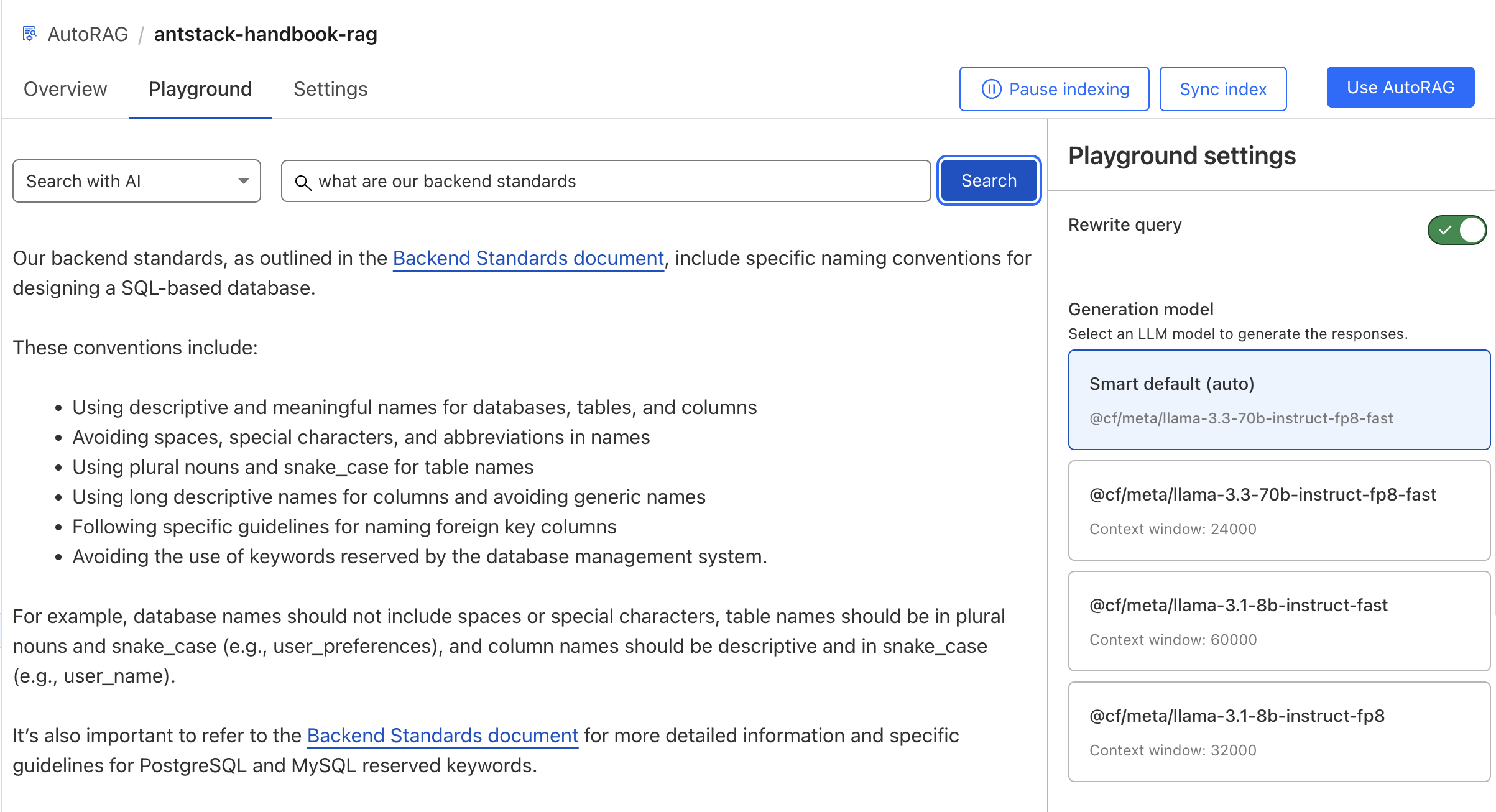1496x812 pixels.
Task: Select the Playground tab
Action: 200,88
